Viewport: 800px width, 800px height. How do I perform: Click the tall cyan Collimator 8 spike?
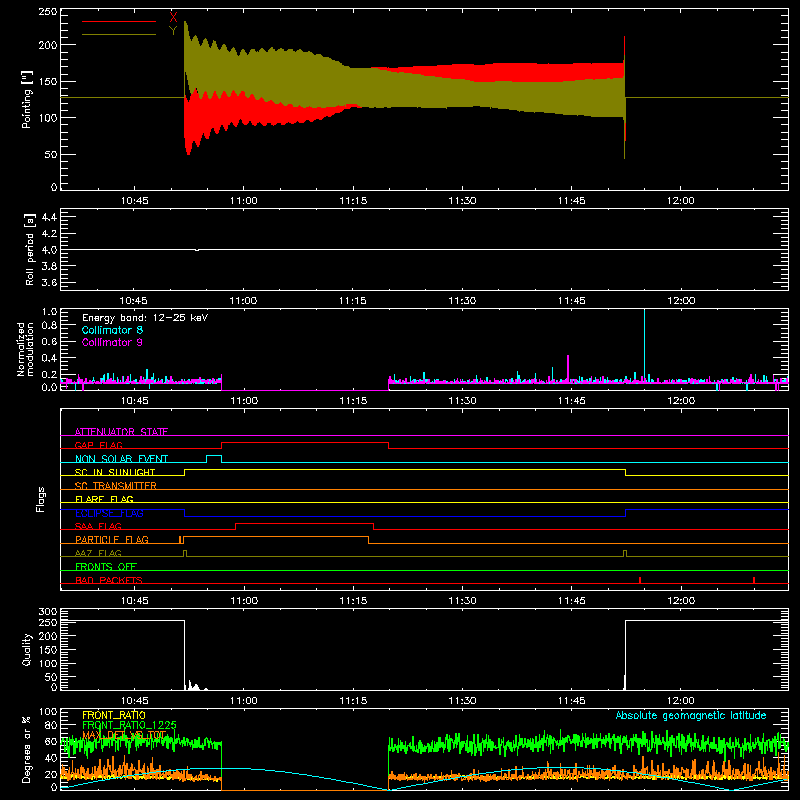coord(644,344)
